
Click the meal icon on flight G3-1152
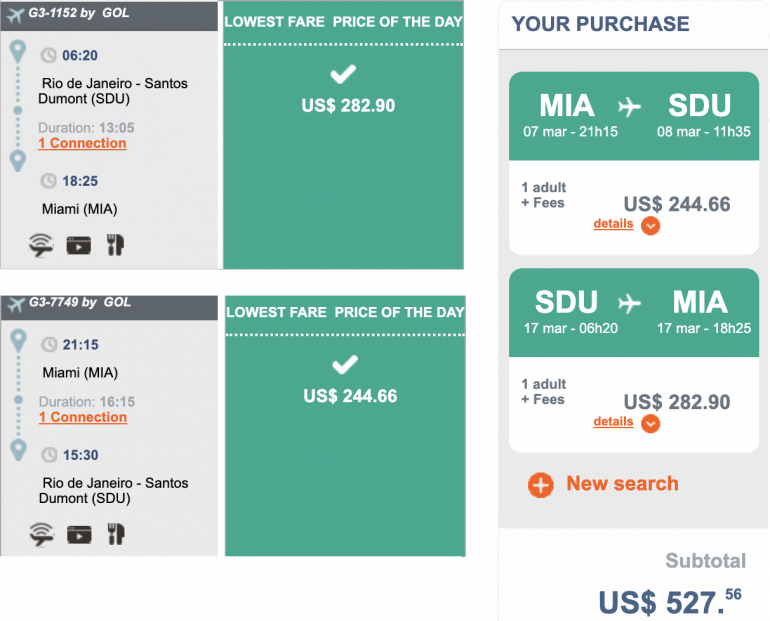point(115,246)
